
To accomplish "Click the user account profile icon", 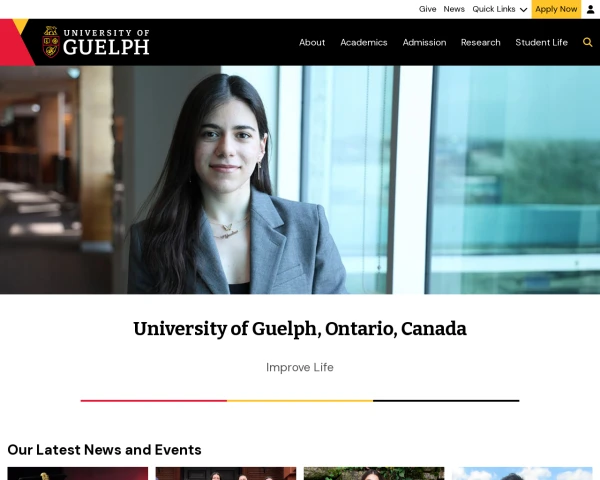I will tap(590, 9).
